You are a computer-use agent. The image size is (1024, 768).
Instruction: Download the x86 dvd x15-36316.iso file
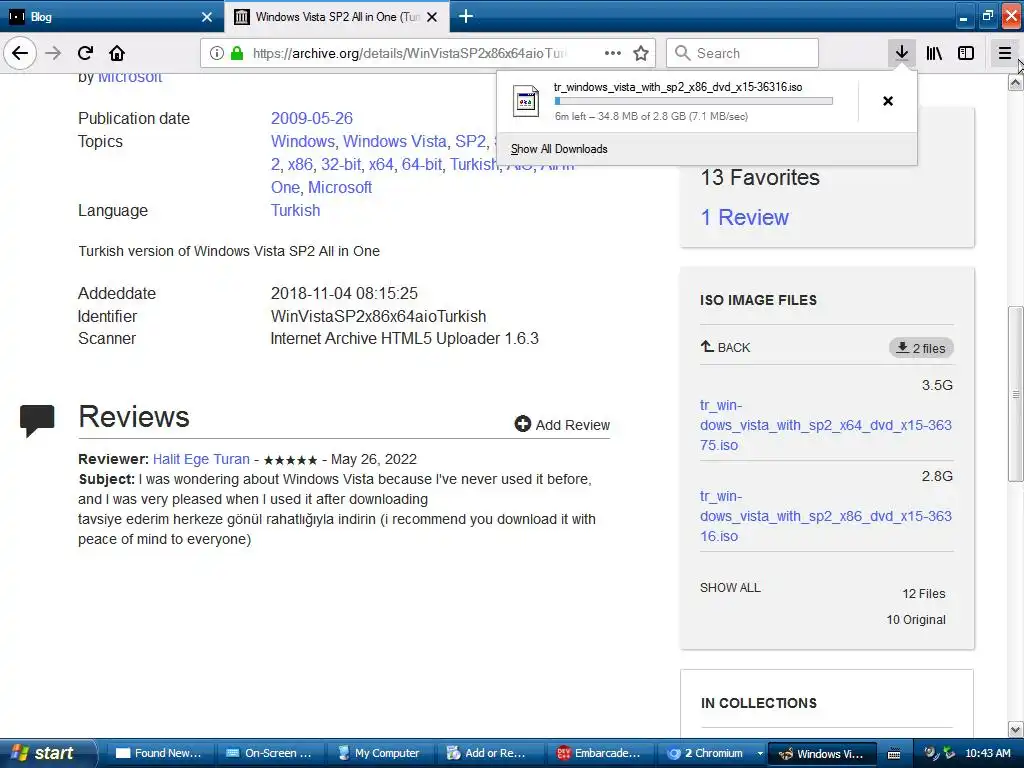825,516
